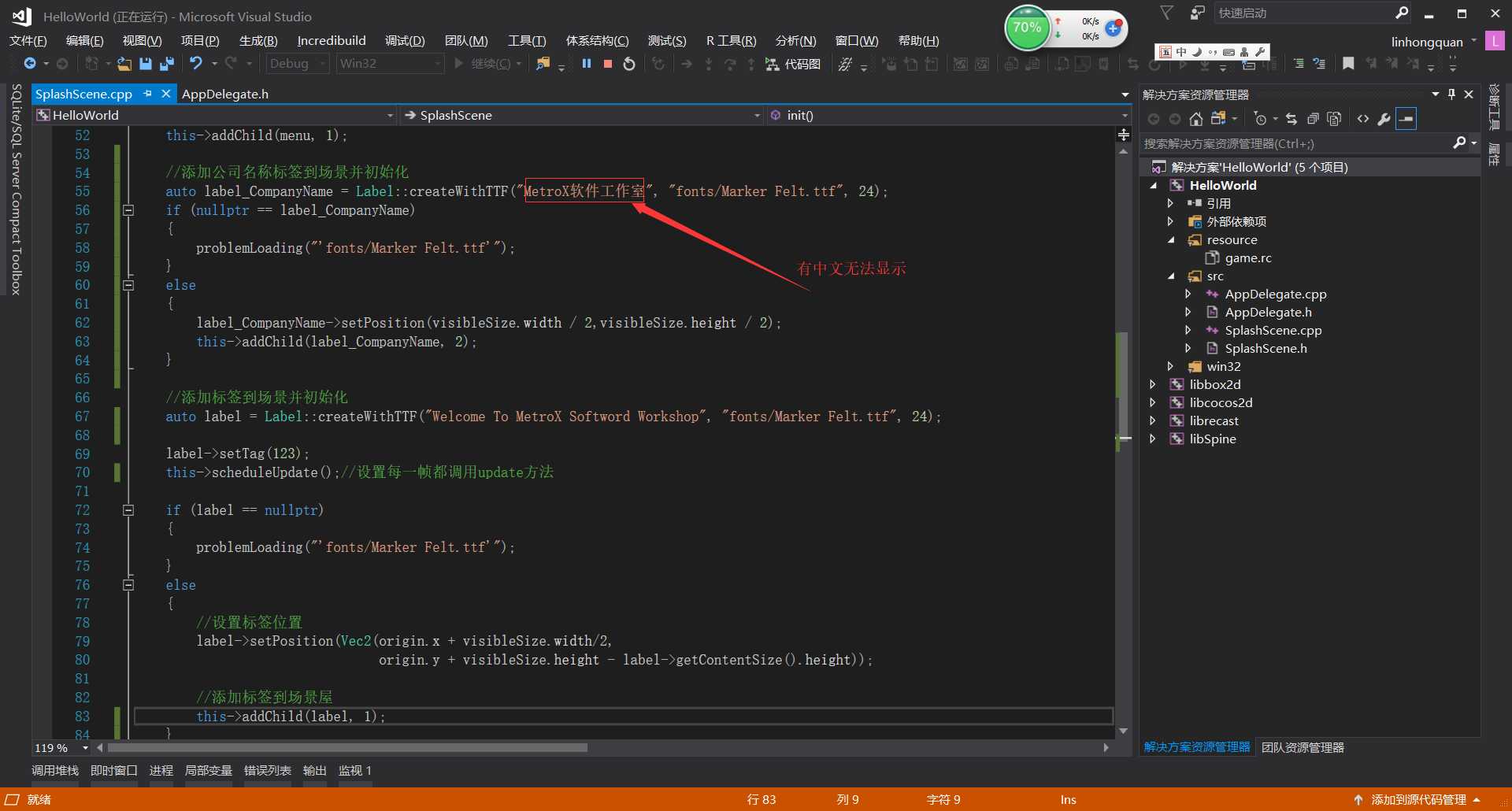Collapse the else block at line 76
This screenshot has height=811, width=1512.
128,585
